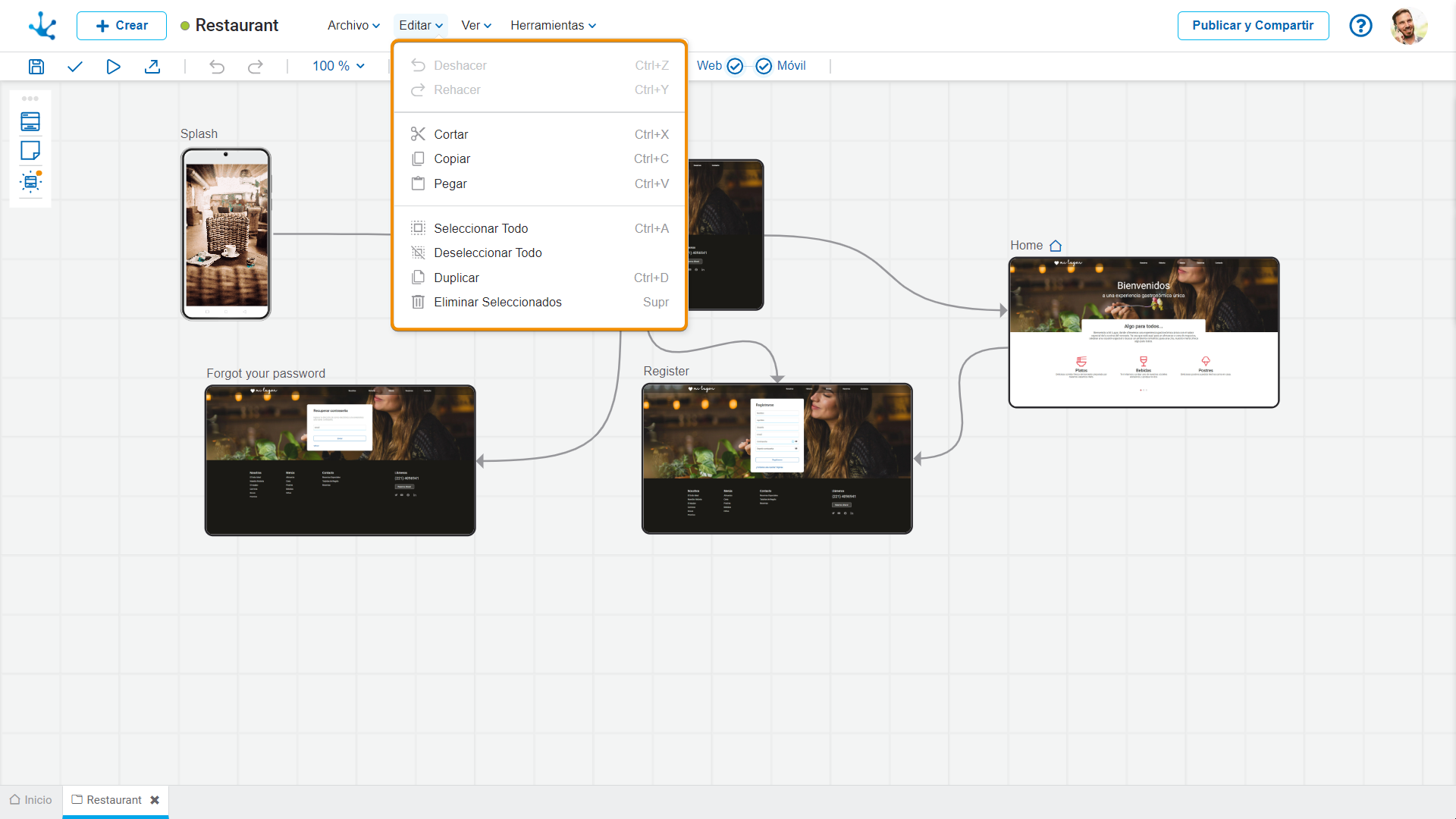Toggle the Móvil platform check

click(764, 66)
